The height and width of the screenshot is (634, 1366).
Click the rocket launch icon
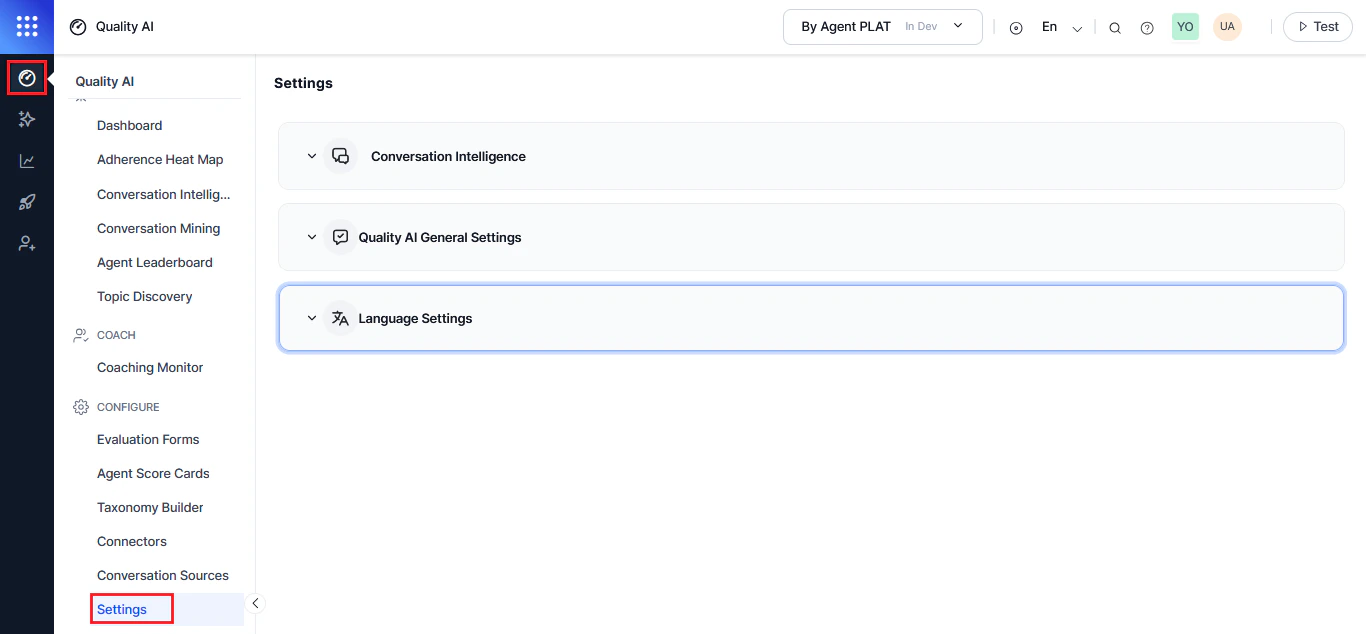point(26,202)
